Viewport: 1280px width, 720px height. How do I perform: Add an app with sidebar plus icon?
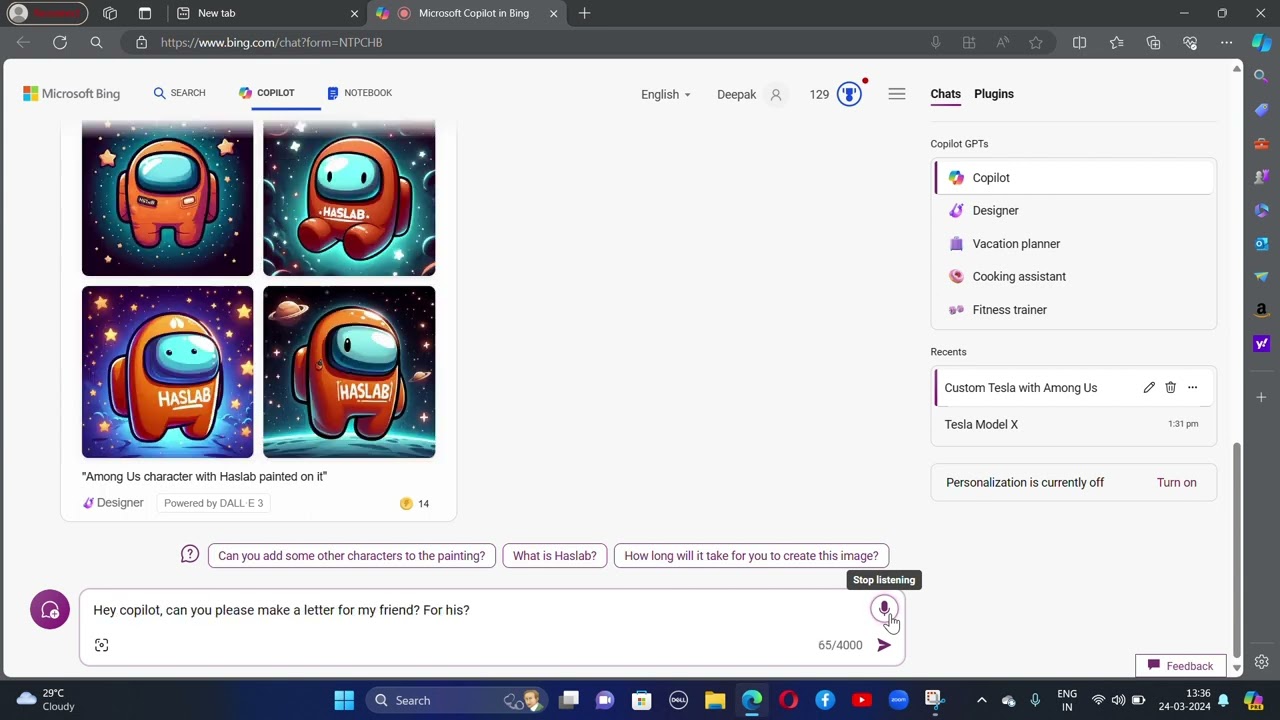point(1261,397)
